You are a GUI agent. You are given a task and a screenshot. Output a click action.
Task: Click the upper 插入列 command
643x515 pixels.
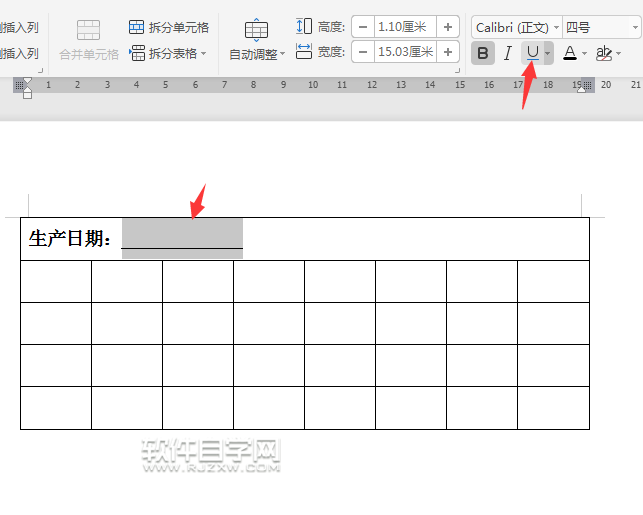(x=19, y=27)
